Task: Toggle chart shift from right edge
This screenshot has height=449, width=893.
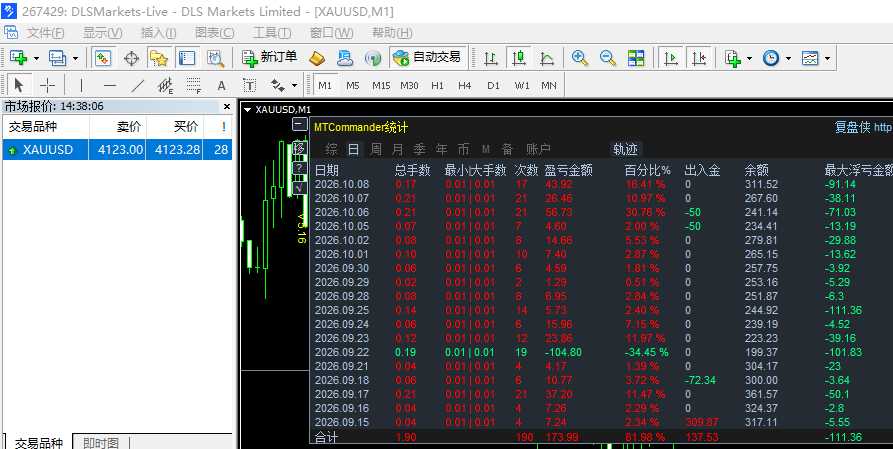Action: tap(699, 58)
